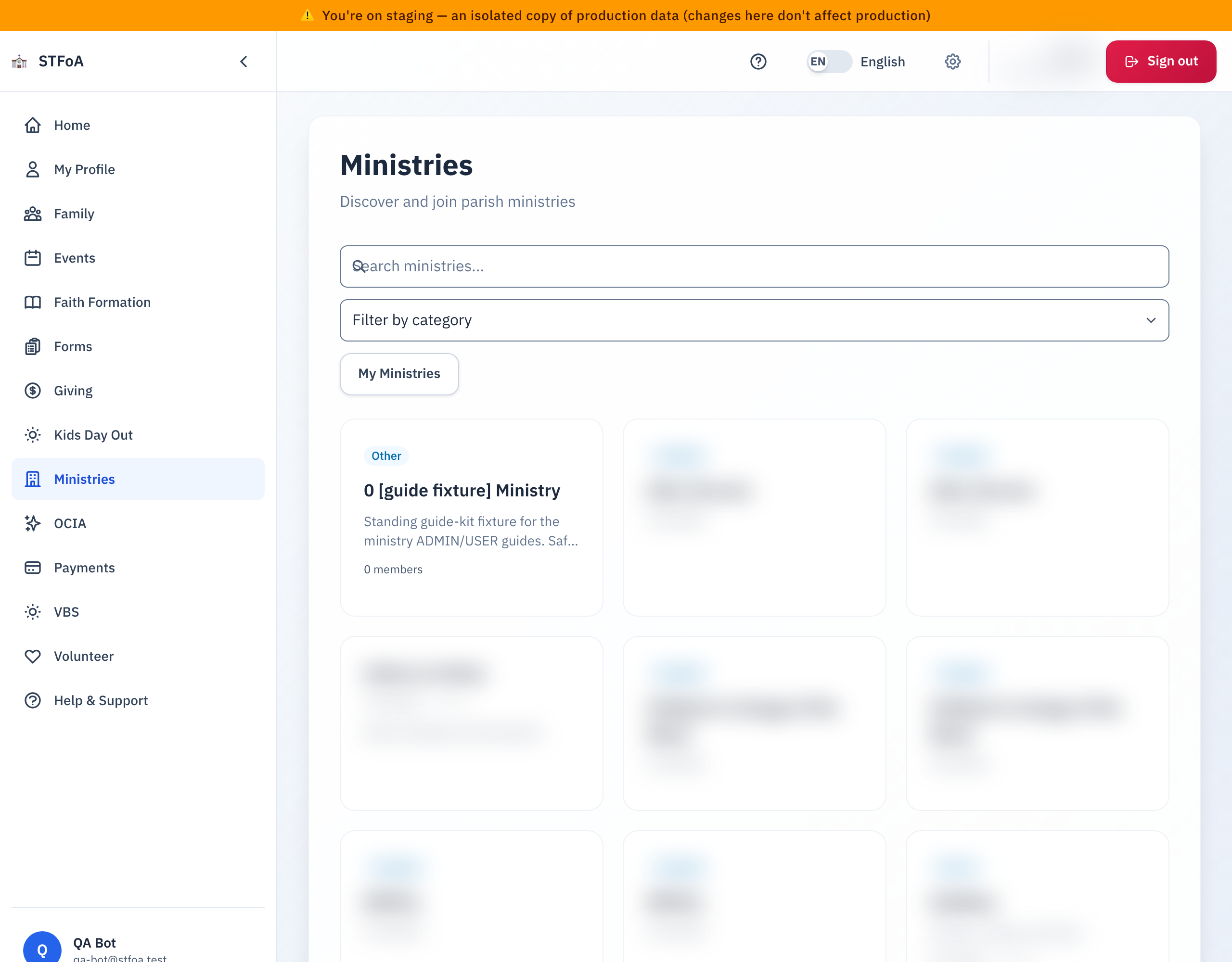The image size is (1232, 962).
Task: Toggle the EN language switch
Action: tap(829, 62)
